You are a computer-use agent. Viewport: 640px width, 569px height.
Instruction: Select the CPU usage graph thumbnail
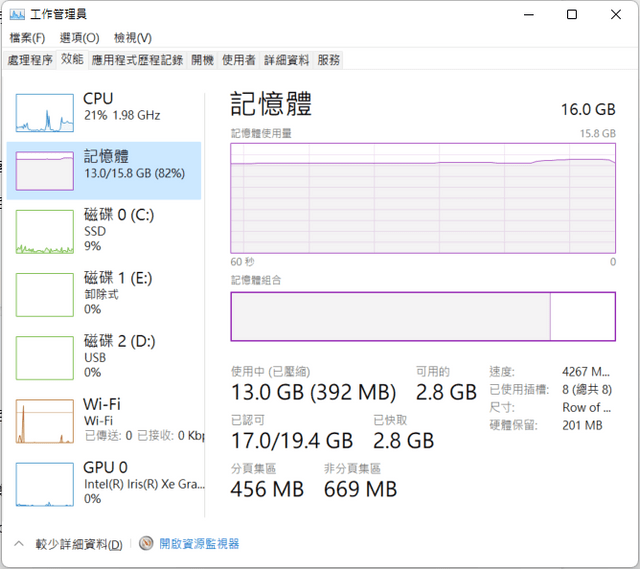pos(44,113)
